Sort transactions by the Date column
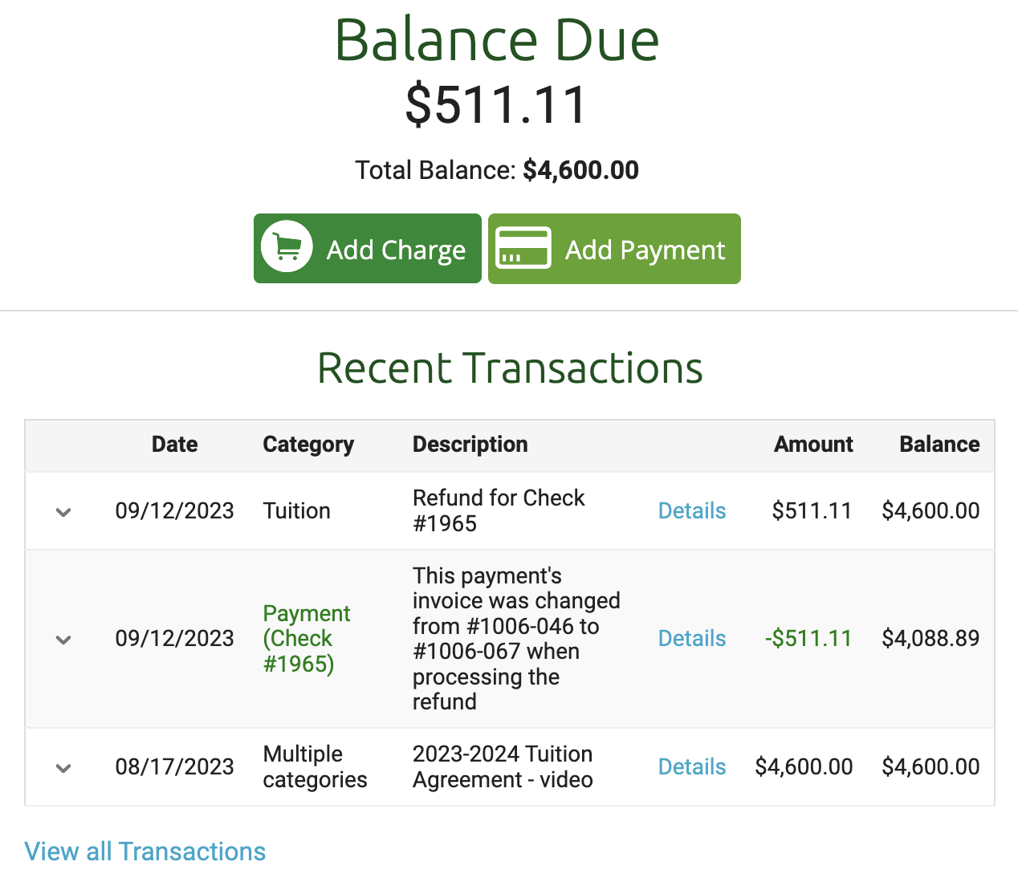 click(174, 444)
